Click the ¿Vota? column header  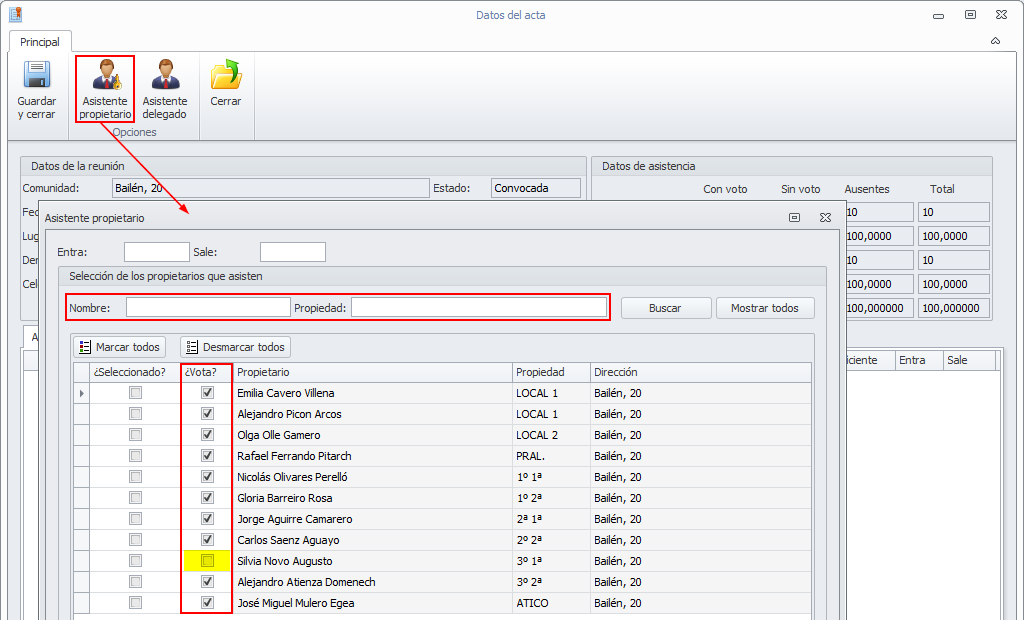(x=206, y=372)
